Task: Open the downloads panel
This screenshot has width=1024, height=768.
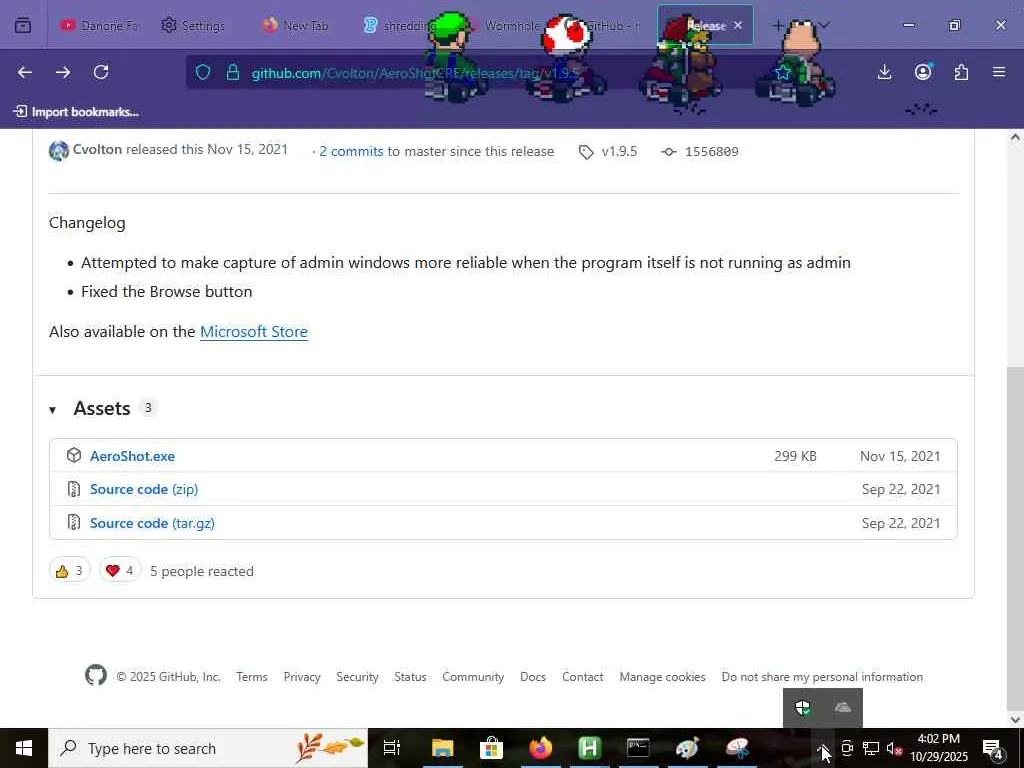Action: 884,72
